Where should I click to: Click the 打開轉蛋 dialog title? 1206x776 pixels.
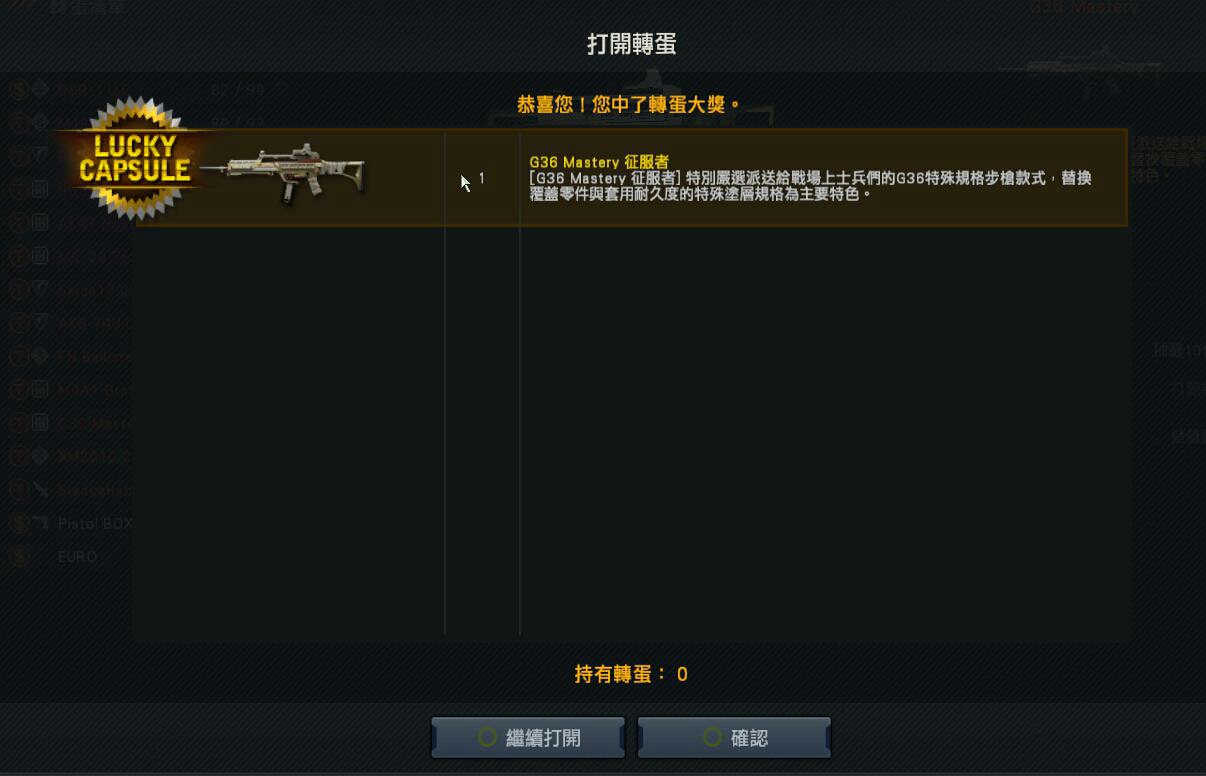[x=632, y=44]
